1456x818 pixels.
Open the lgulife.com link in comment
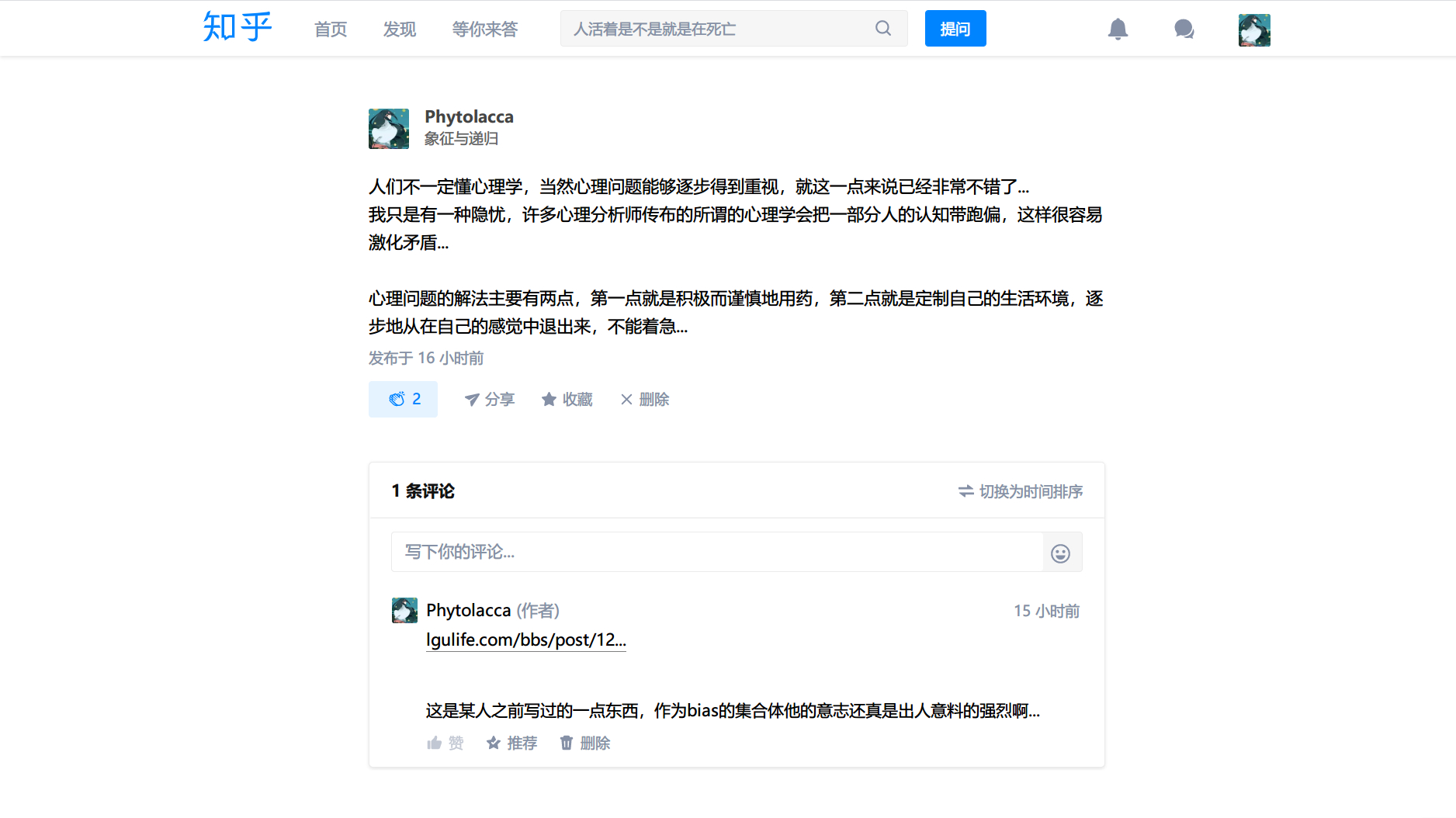click(x=525, y=639)
